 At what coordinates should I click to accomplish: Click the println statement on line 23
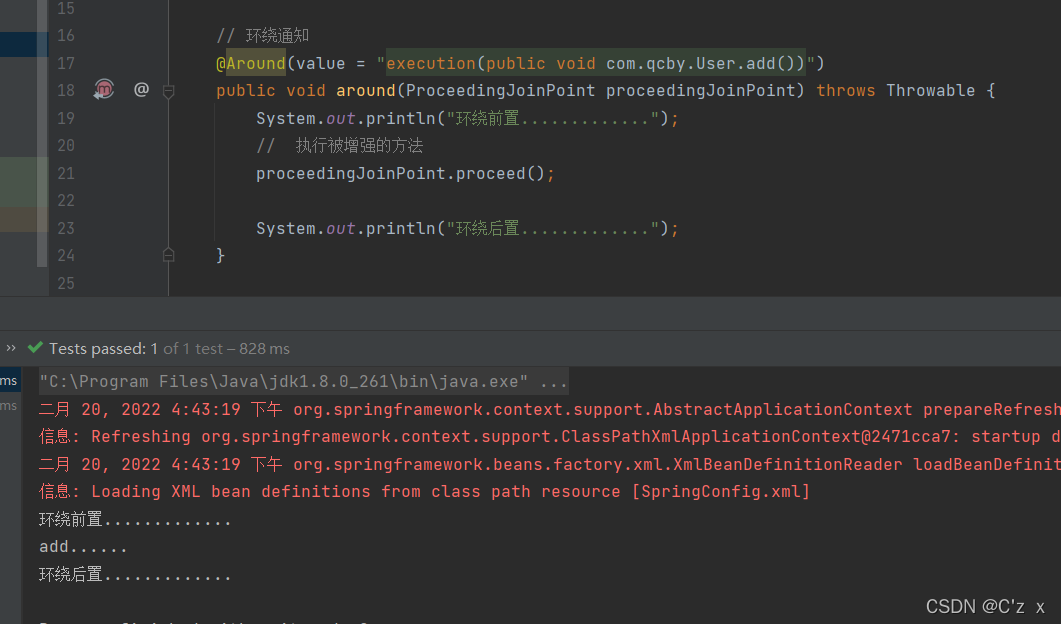pyautogui.click(x=467, y=229)
